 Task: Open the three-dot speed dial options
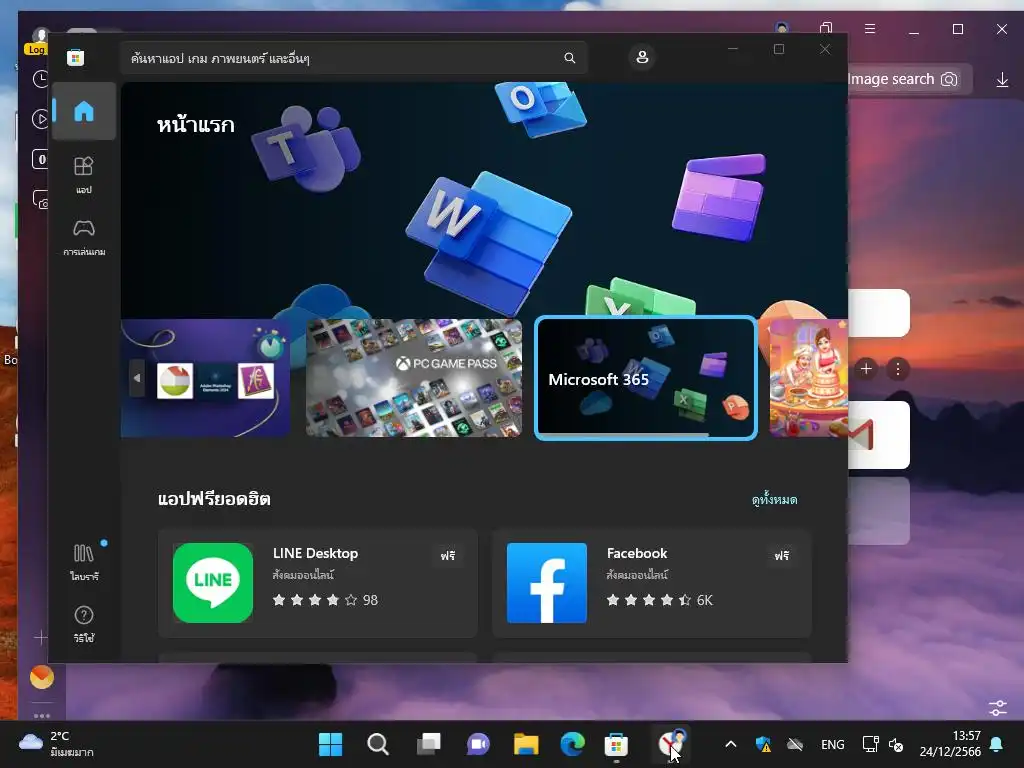coord(898,369)
